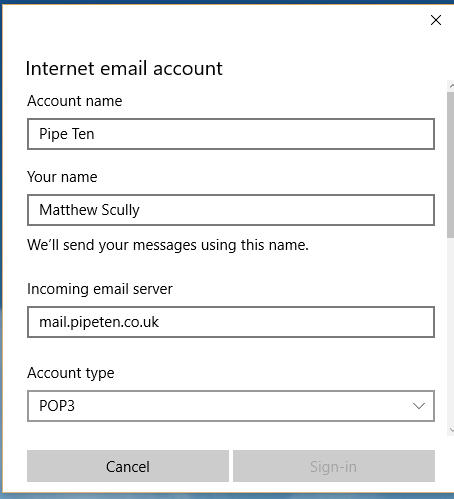Click the word Scully in name field

pos(120,210)
